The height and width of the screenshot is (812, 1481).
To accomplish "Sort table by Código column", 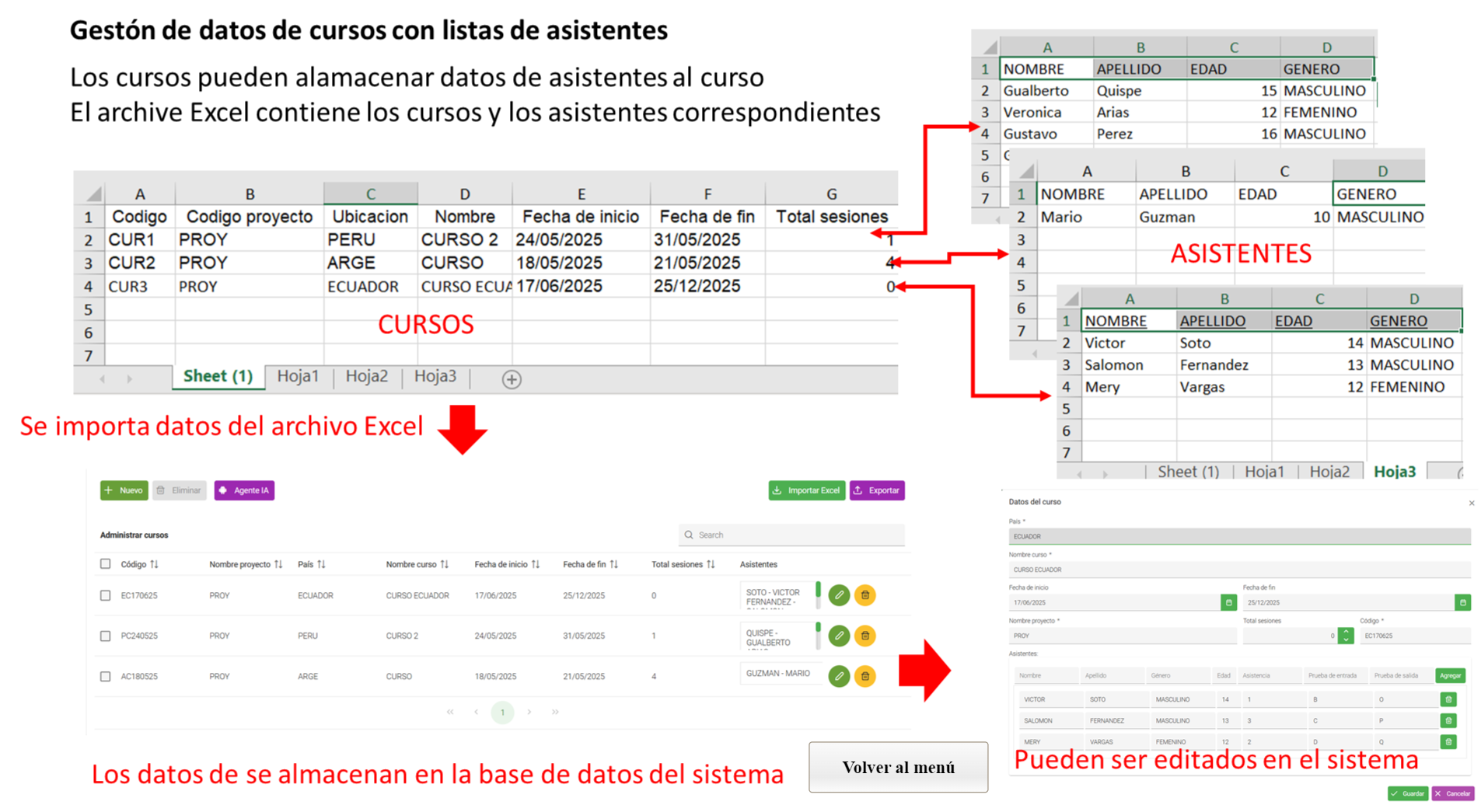I will point(154,564).
